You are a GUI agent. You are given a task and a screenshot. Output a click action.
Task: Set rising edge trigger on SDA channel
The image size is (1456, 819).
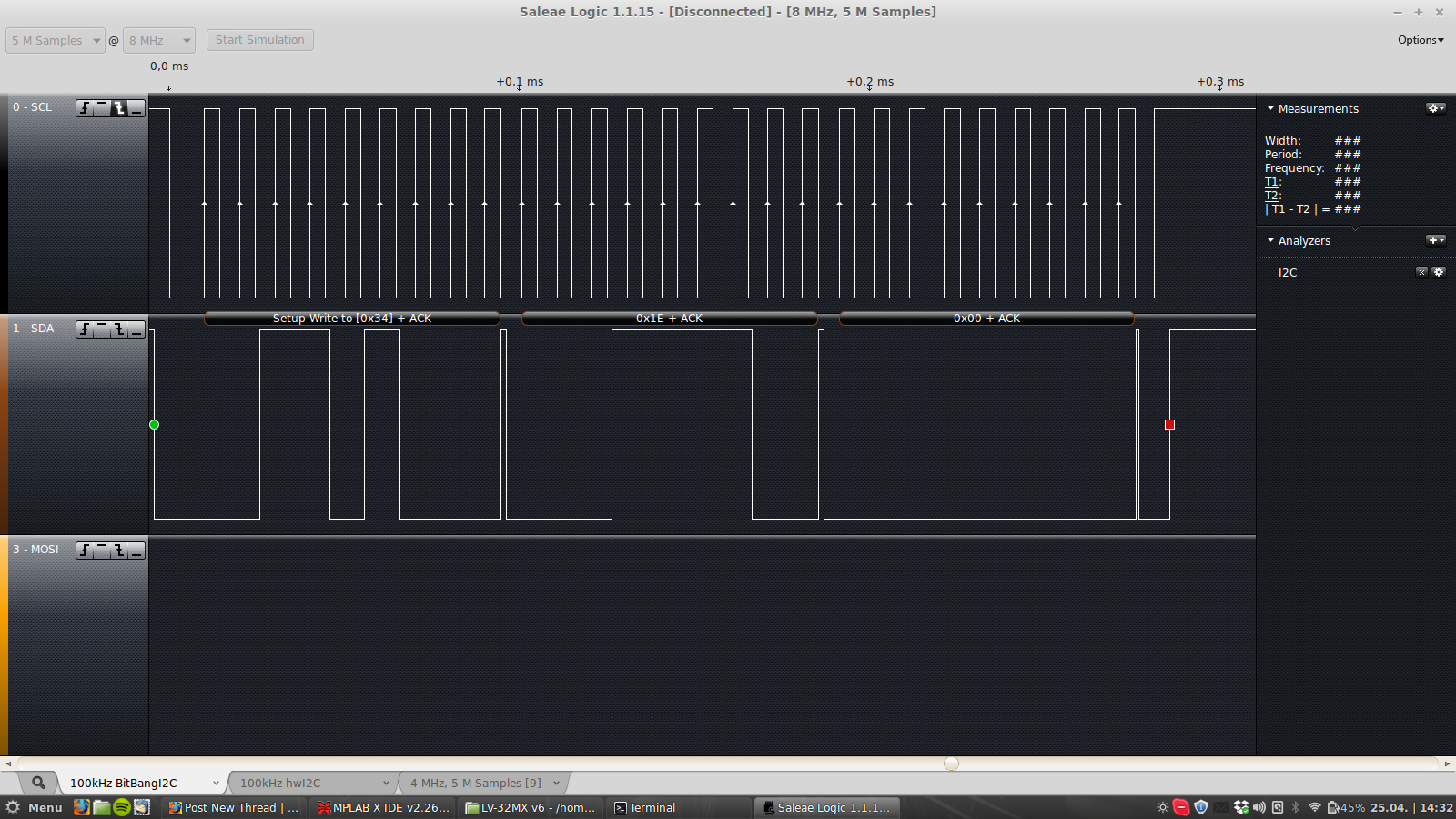click(x=85, y=329)
